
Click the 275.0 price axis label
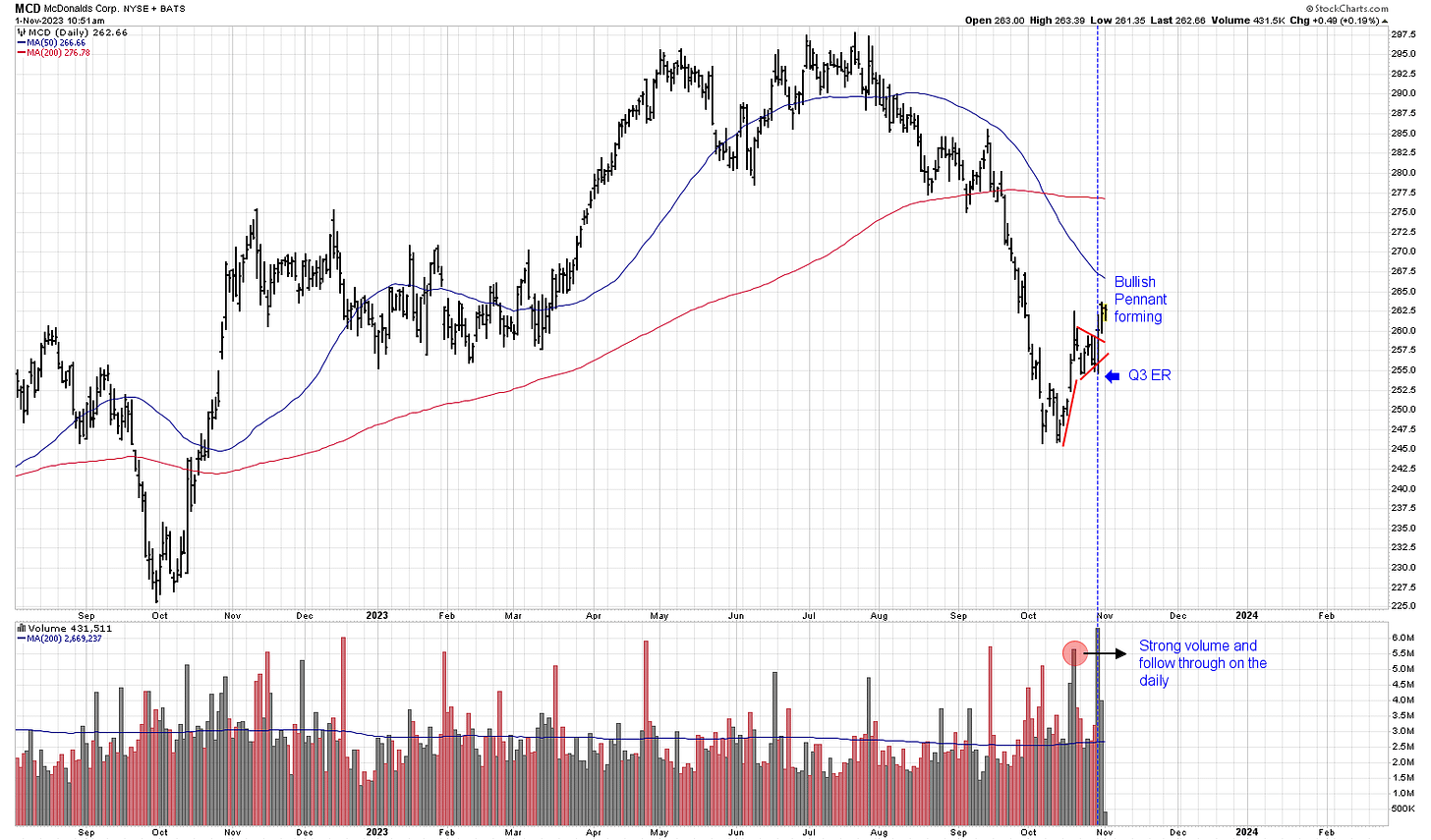tap(1403, 212)
